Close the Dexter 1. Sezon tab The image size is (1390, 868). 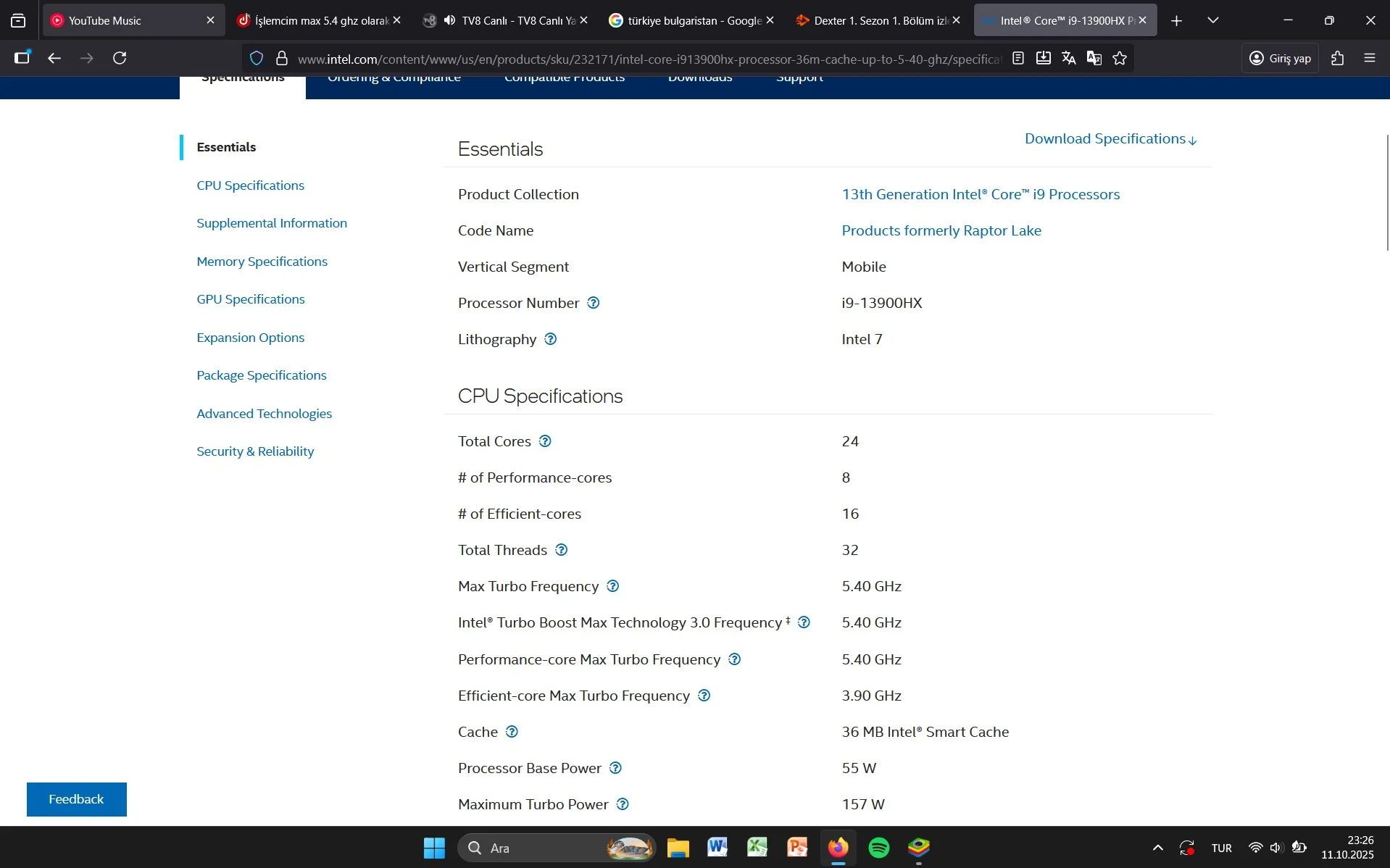[x=957, y=20]
